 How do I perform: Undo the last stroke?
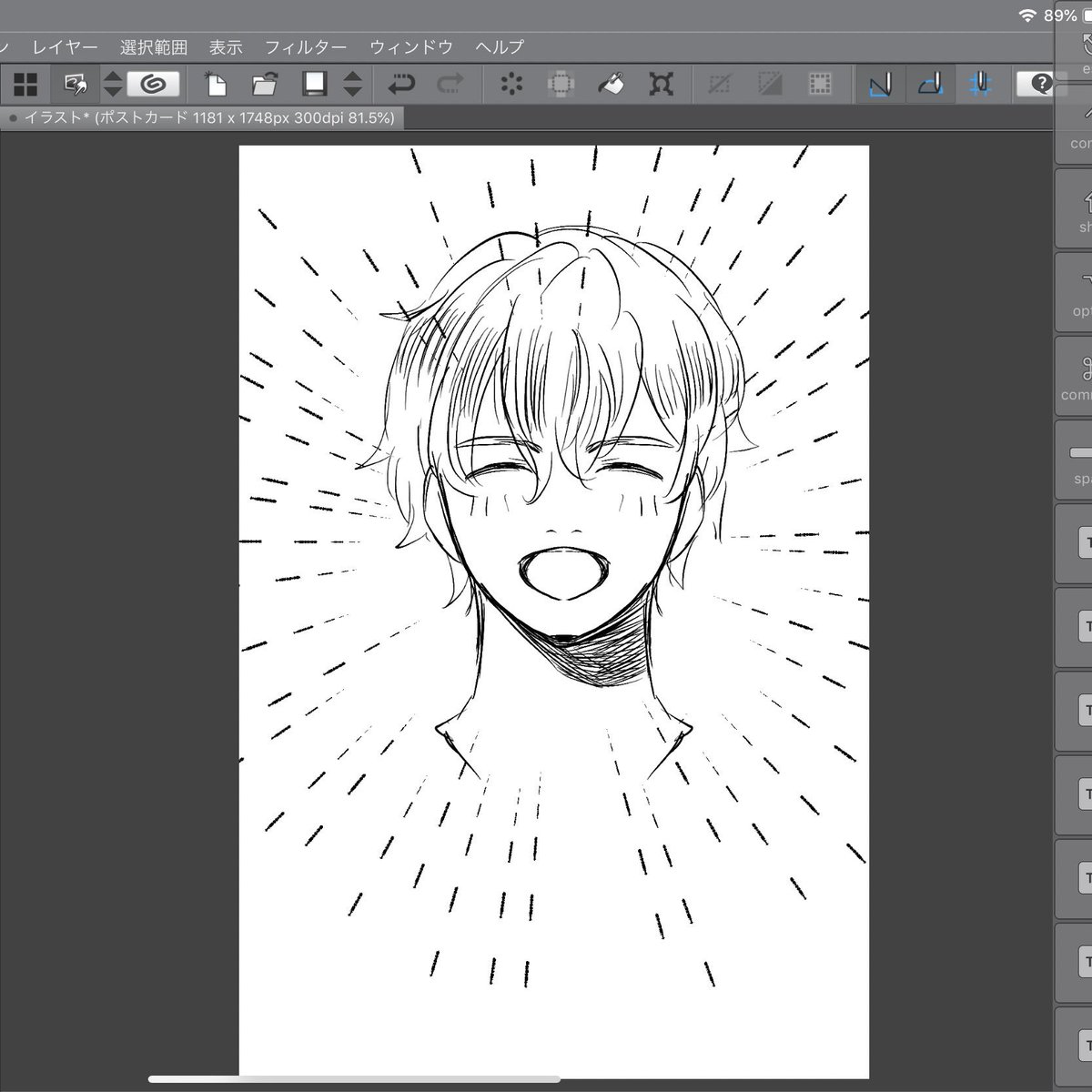(x=401, y=85)
